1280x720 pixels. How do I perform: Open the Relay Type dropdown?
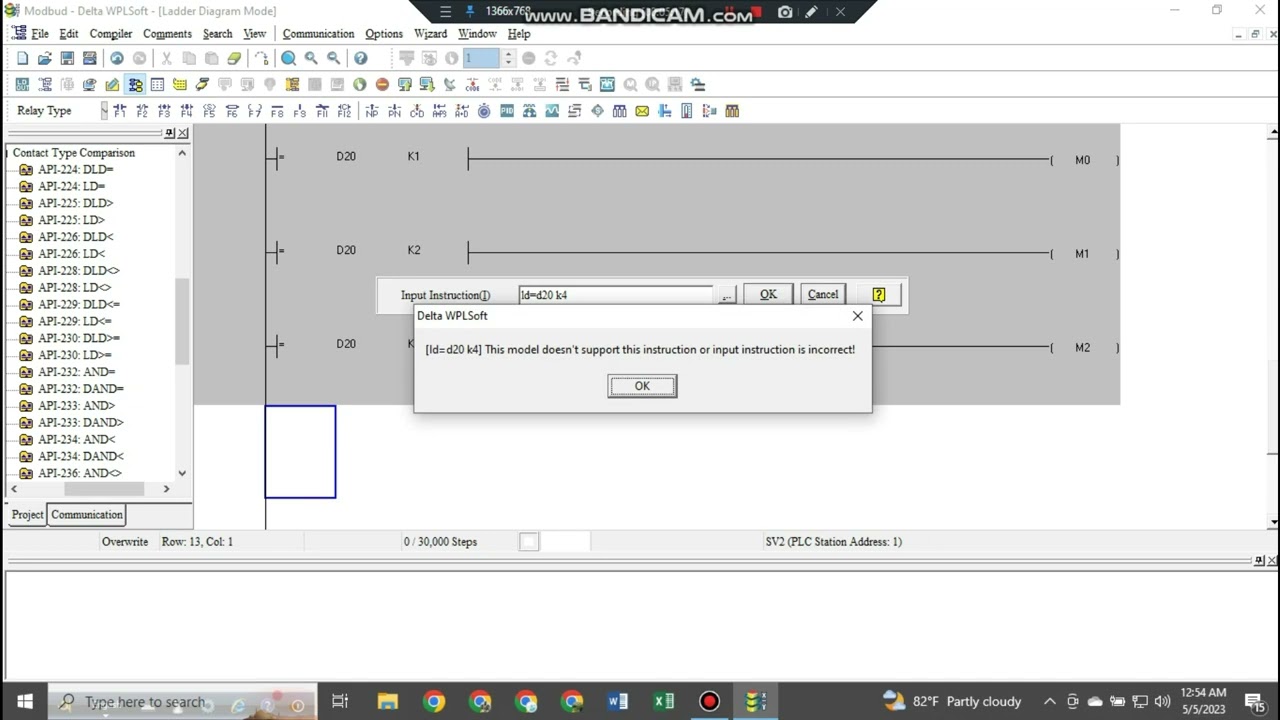click(x=104, y=111)
